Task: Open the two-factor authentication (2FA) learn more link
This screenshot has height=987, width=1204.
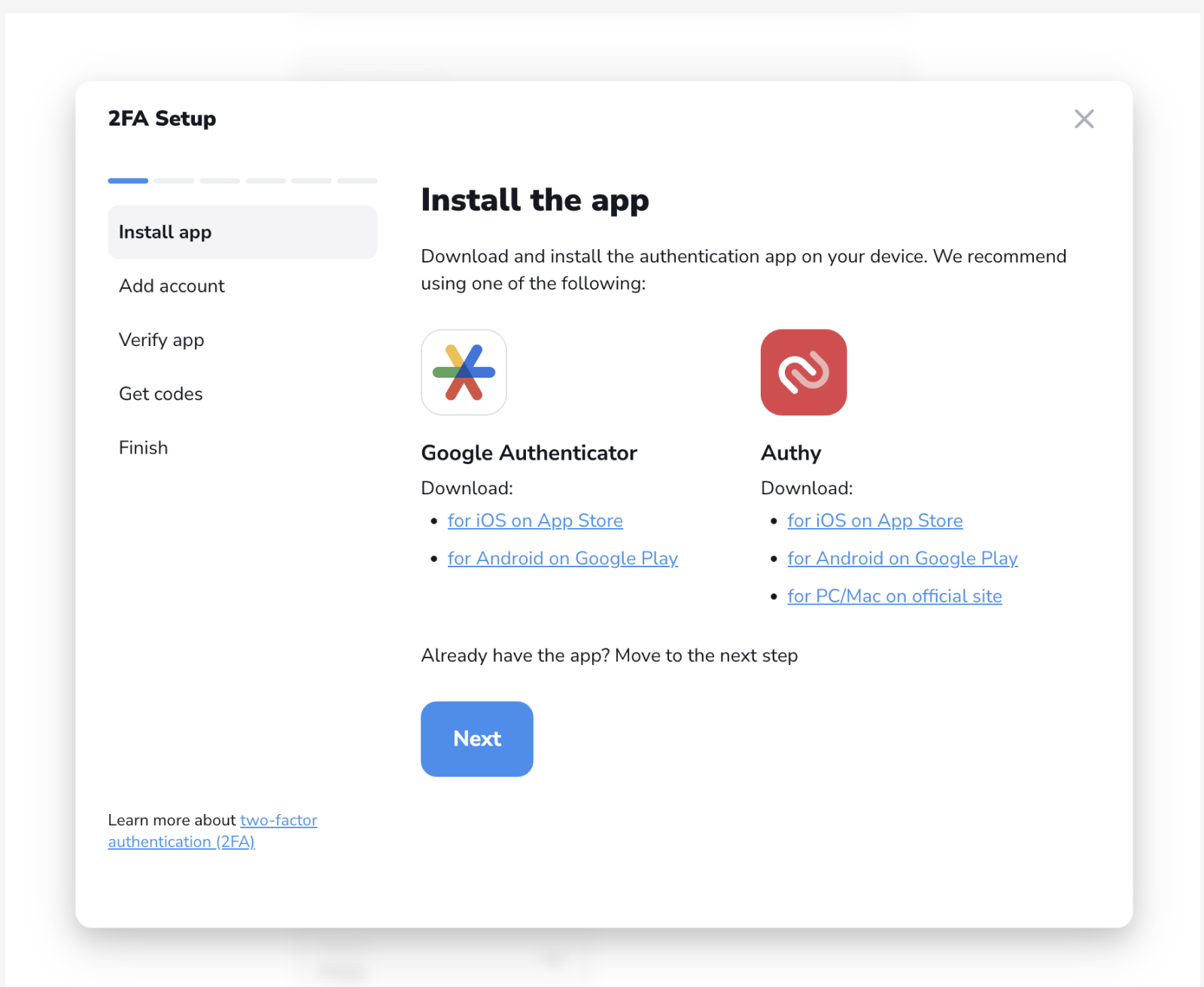Action: pos(212,831)
